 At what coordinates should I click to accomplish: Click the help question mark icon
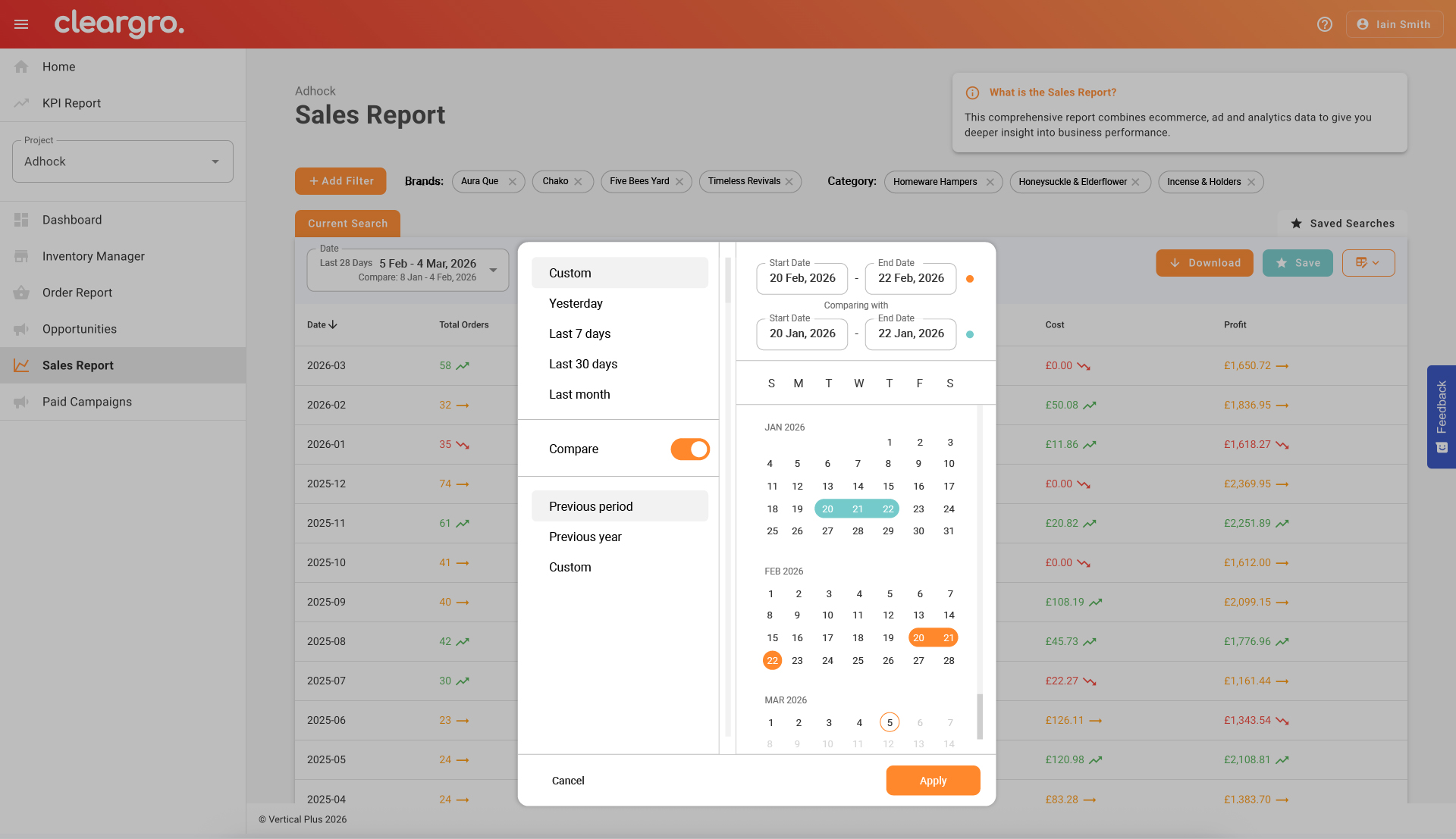1324,24
